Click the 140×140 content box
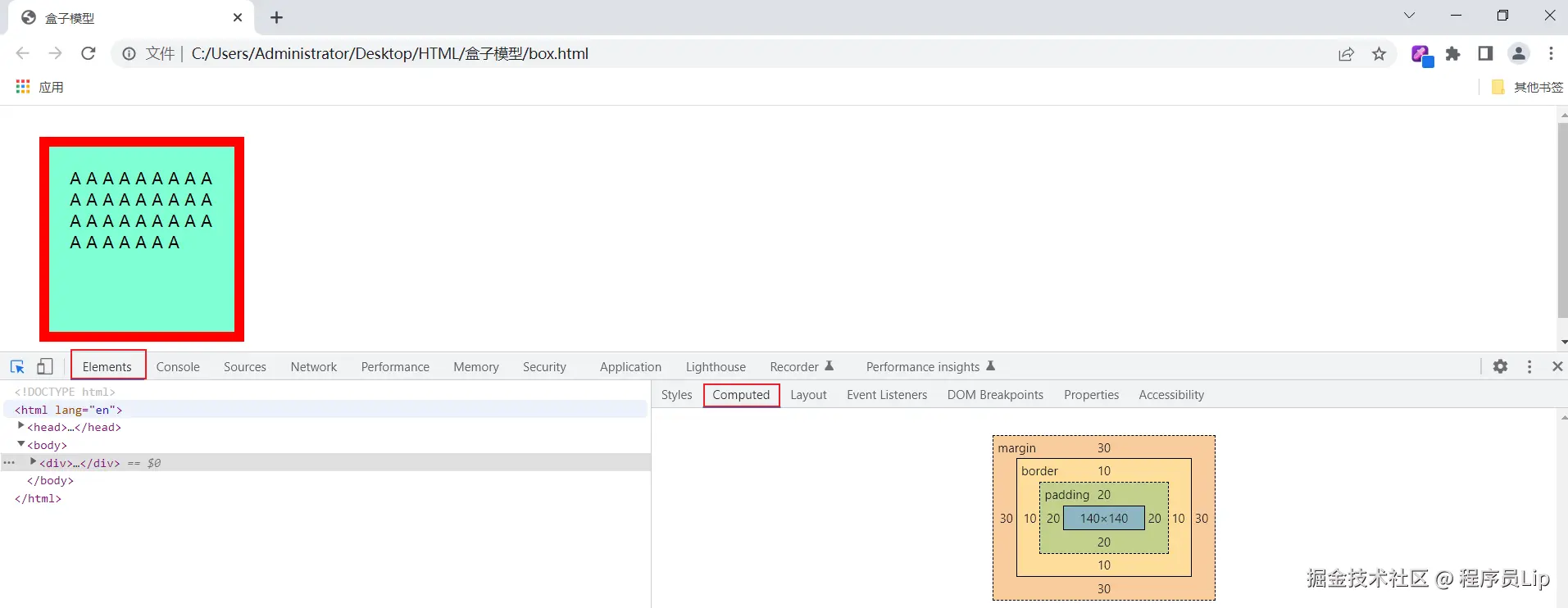The image size is (1568, 608). 1104,518
